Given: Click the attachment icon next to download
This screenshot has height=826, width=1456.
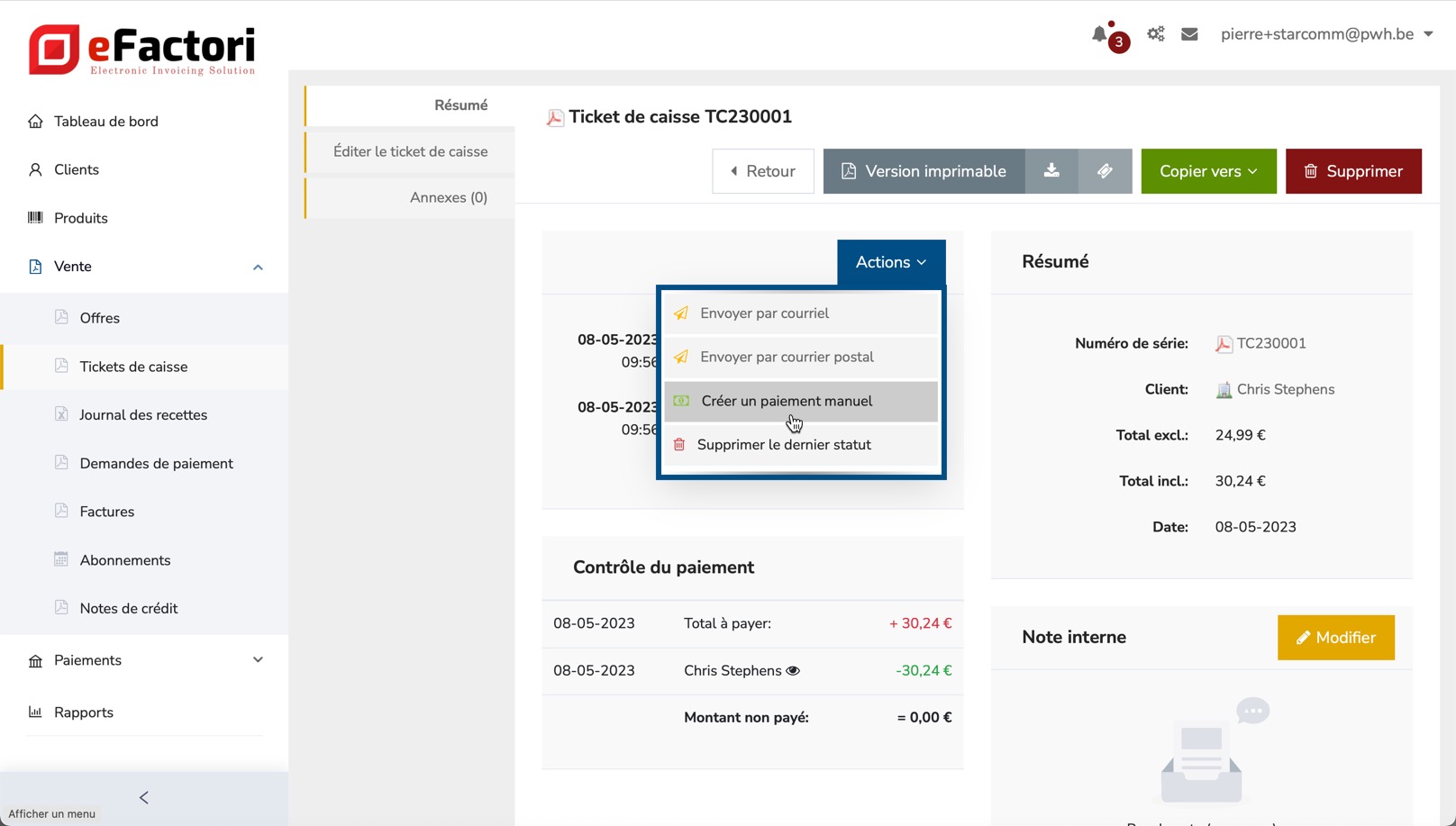Looking at the screenshot, I should tap(1105, 171).
